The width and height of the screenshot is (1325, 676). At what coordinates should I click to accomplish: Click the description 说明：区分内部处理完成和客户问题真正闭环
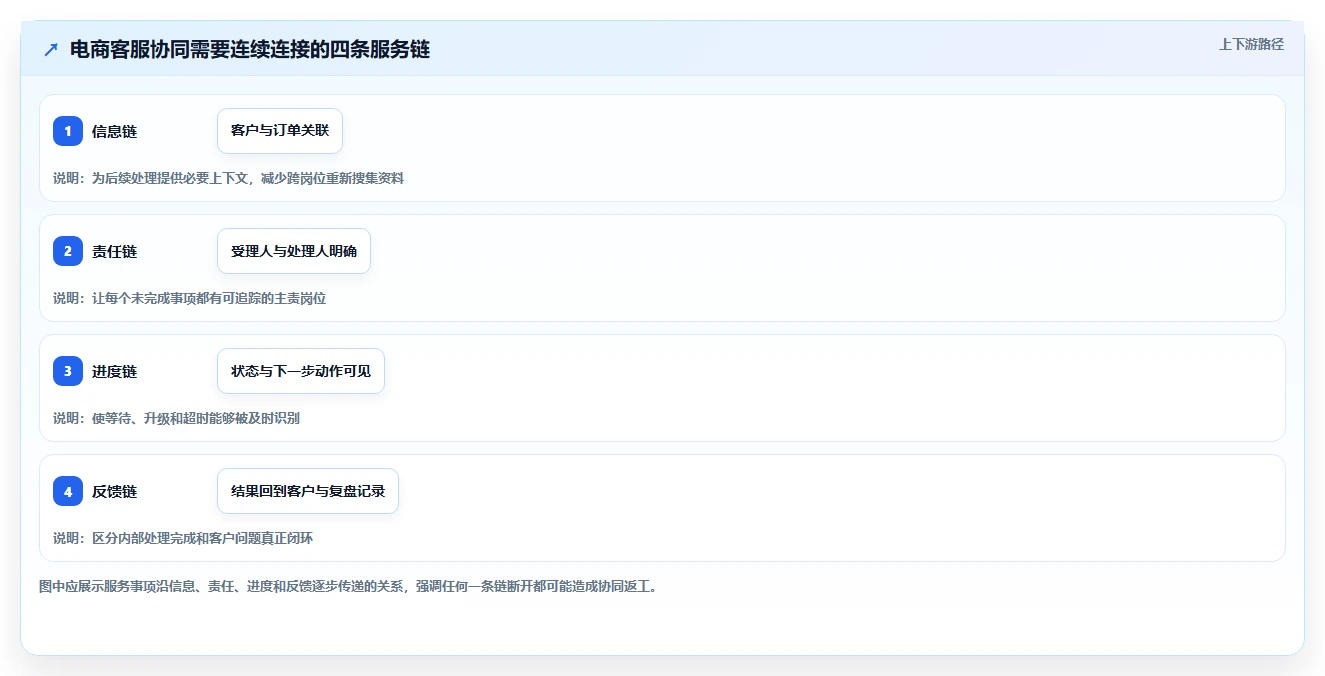coord(183,538)
